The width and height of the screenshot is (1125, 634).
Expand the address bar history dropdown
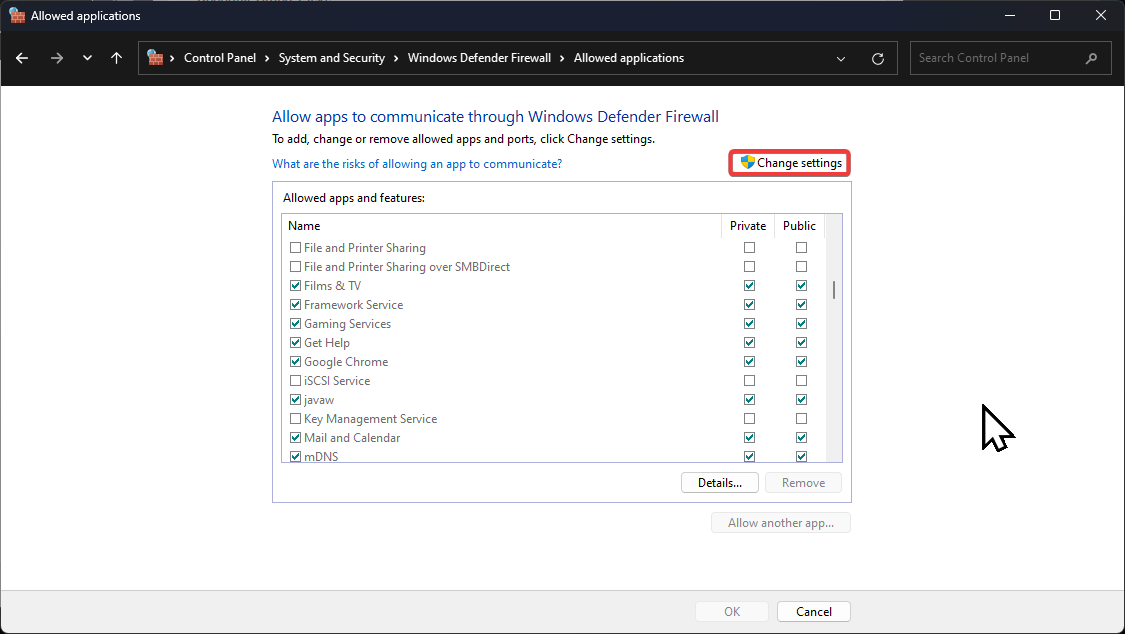pos(841,58)
